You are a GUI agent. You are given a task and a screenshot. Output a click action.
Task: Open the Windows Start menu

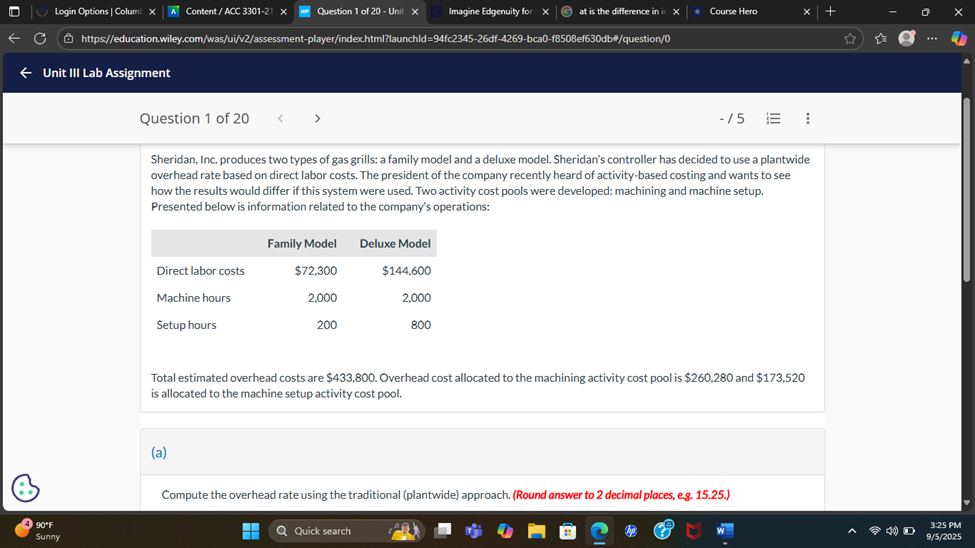(251, 531)
